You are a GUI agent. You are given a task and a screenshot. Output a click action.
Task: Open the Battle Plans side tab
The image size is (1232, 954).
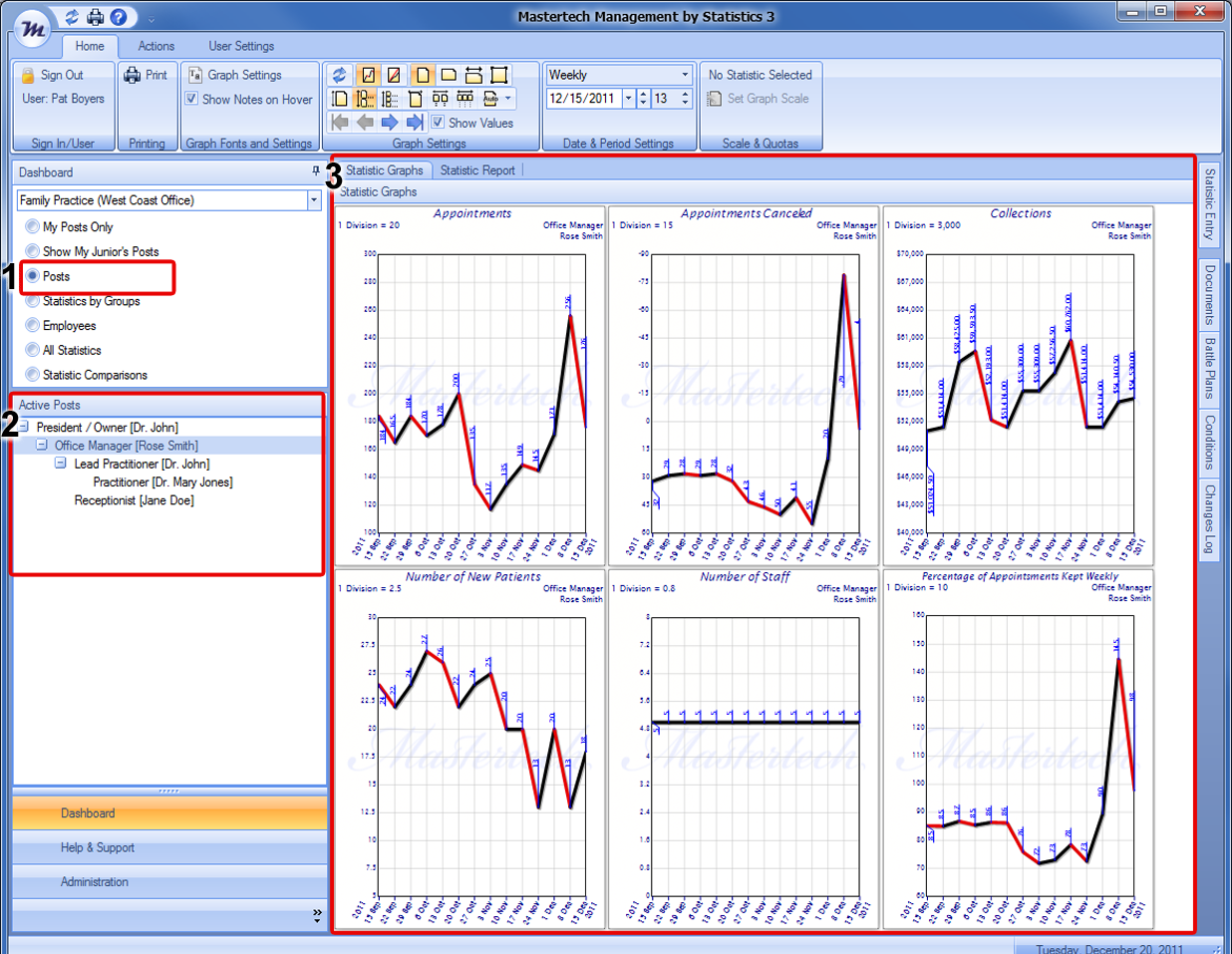click(x=1209, y=368)
